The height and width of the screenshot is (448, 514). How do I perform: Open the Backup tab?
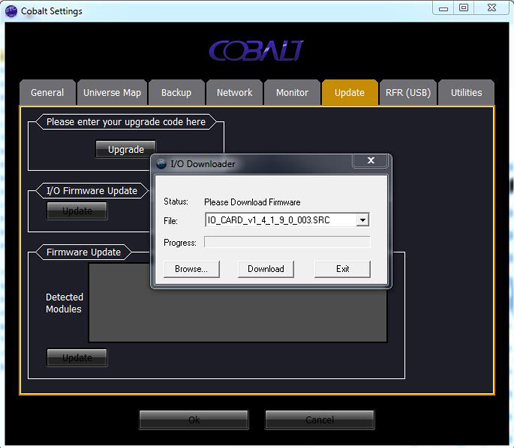[x=176, y=93]
